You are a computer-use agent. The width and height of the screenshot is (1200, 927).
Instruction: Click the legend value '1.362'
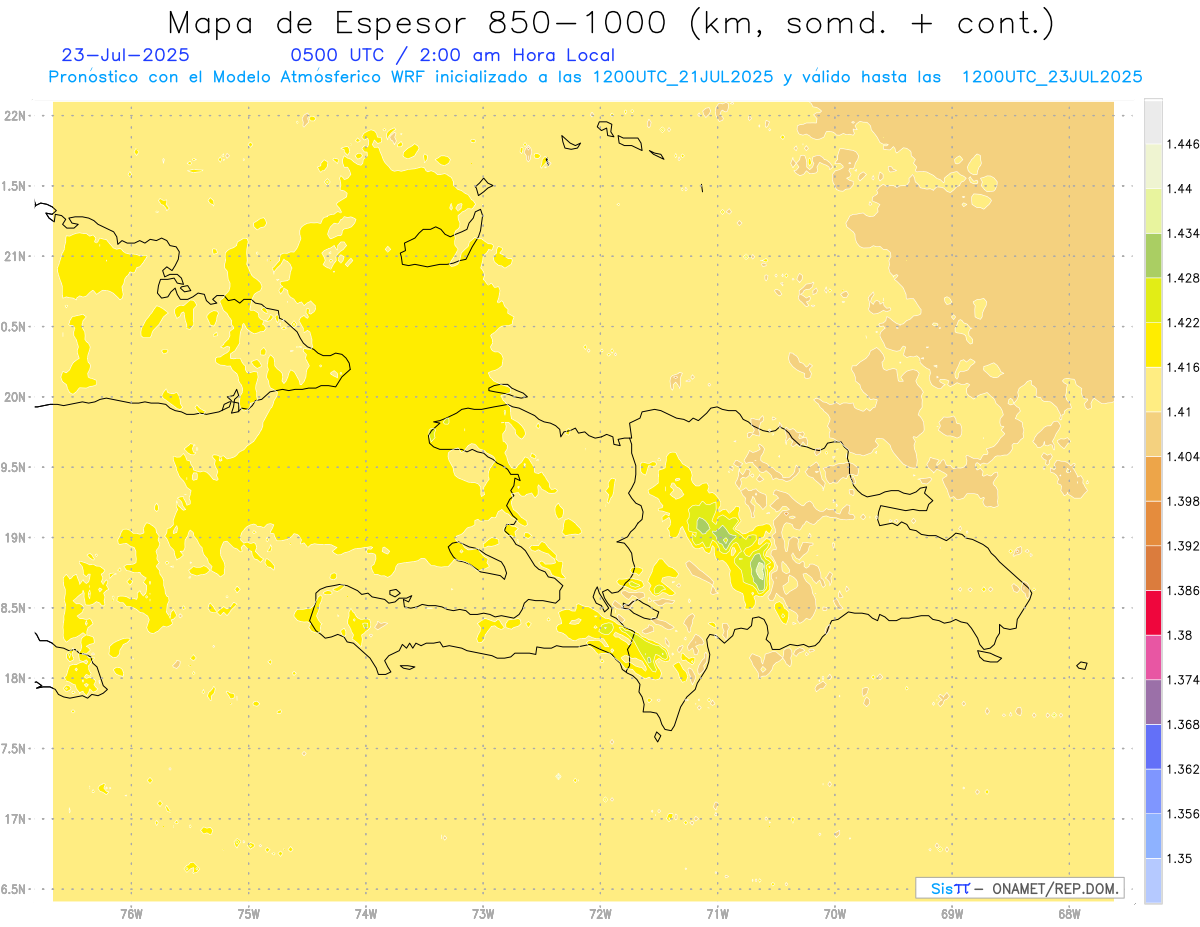click(x=1183, y=769)
